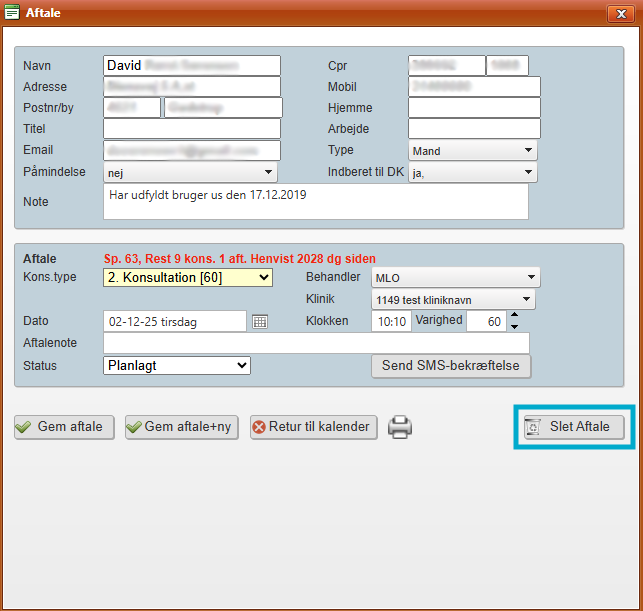Screen dimensions: 643x611
Task: Send SMS-bekræftelse to the patient
Action: [451, 366]
